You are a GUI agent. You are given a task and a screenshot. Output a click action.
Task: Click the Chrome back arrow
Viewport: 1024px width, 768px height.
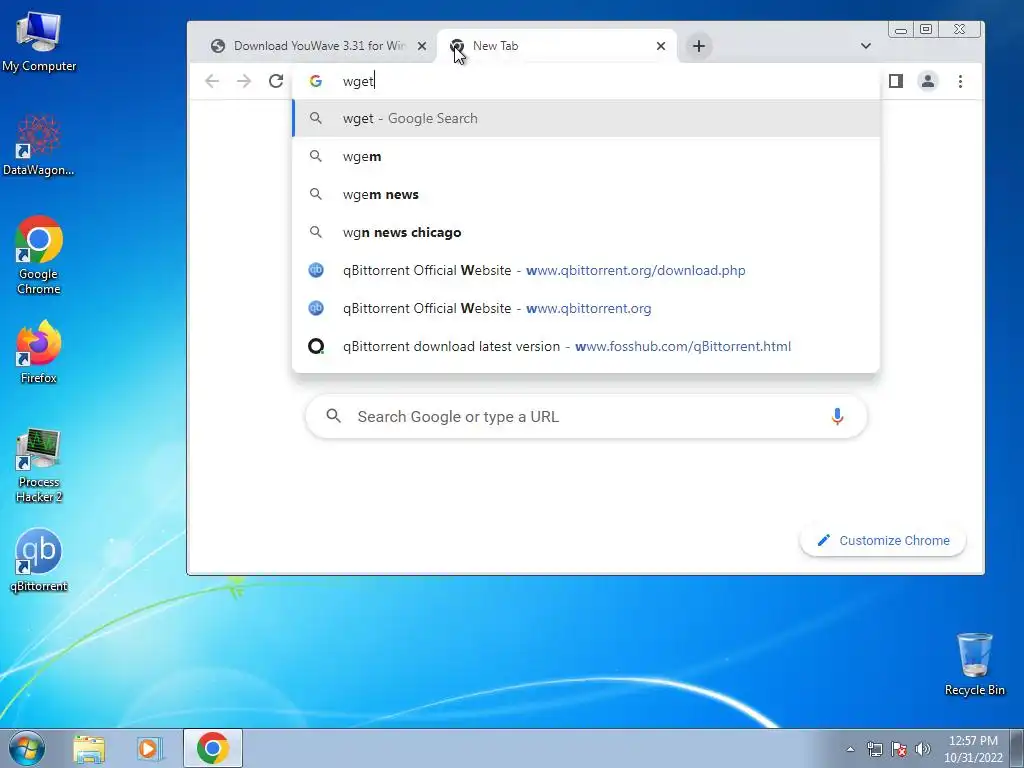212,81
